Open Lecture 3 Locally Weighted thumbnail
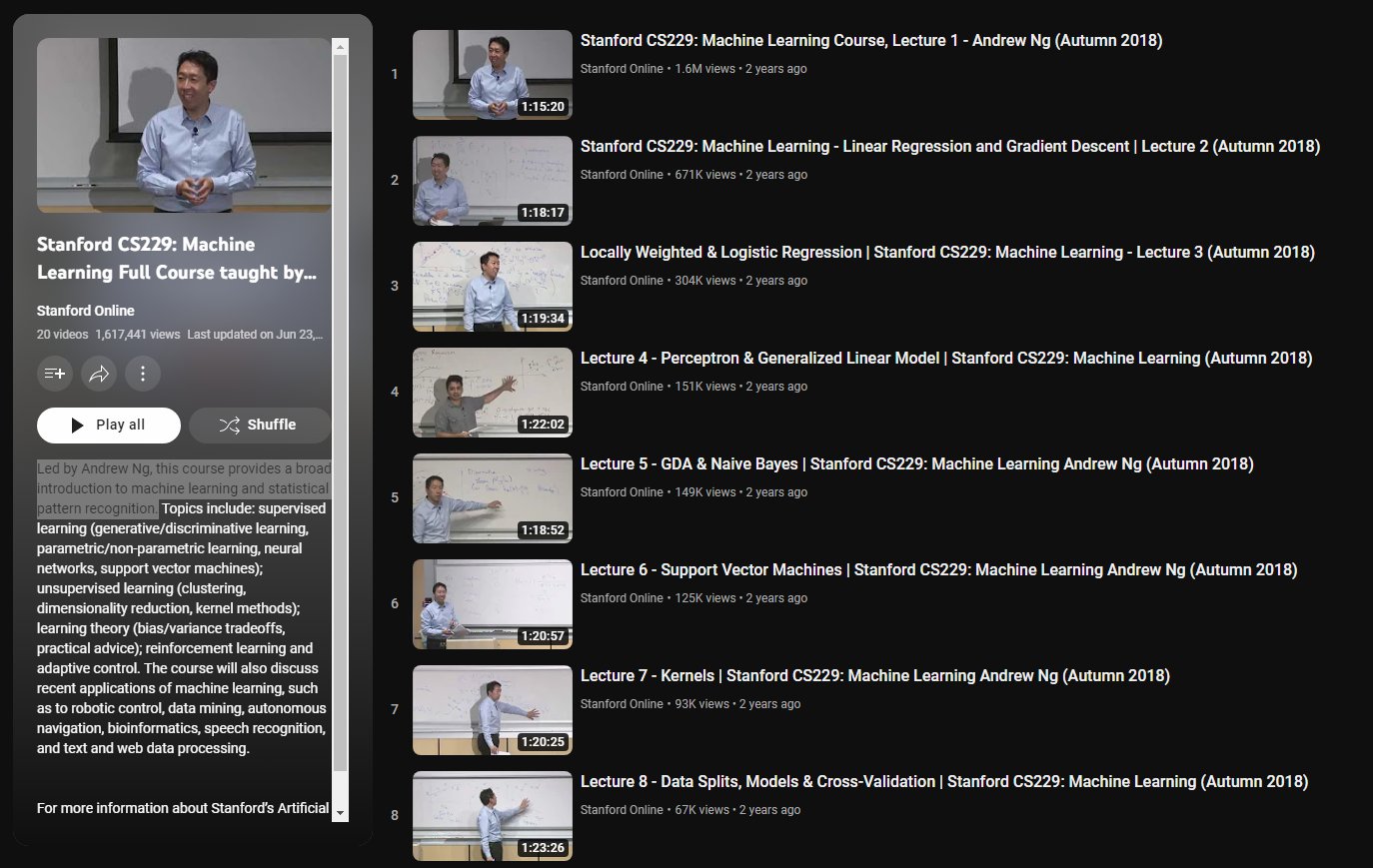1373x868 pixels. 493,287
